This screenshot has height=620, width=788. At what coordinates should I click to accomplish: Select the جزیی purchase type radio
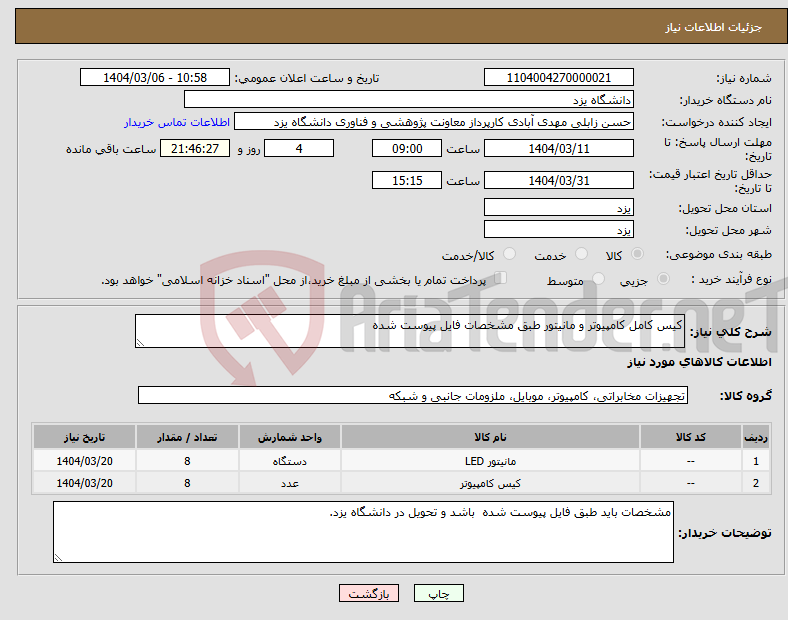point(663,278)
